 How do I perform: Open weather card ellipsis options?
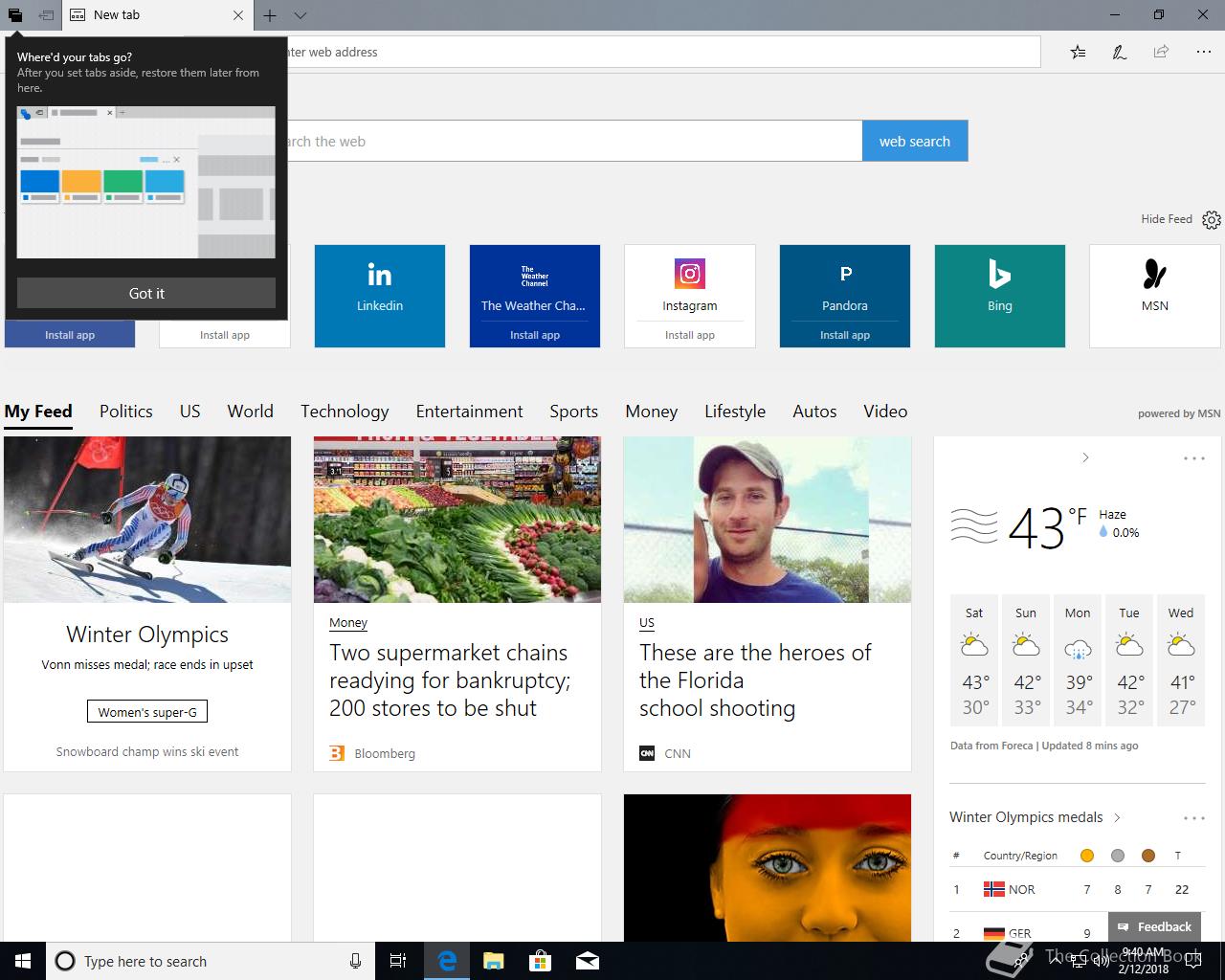tap(1194, 458)
